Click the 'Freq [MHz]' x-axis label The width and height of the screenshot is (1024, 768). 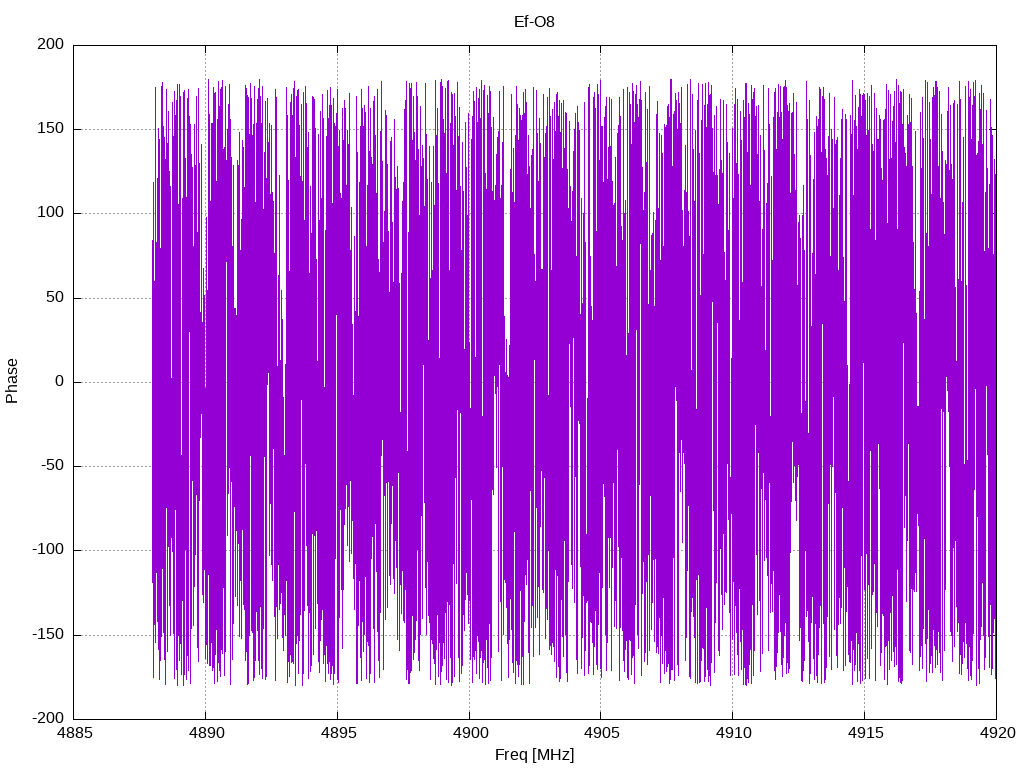[534, 755]
